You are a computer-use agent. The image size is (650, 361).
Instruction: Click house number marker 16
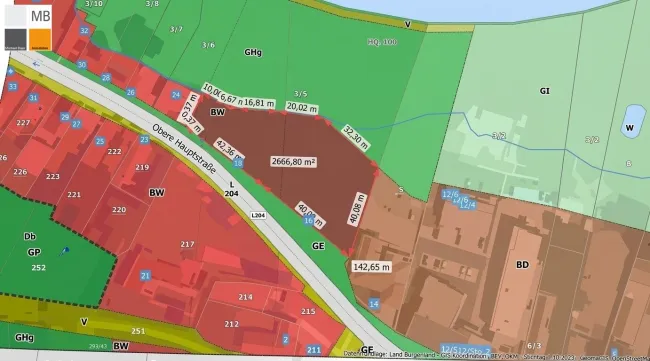click(x=308, y=220)
